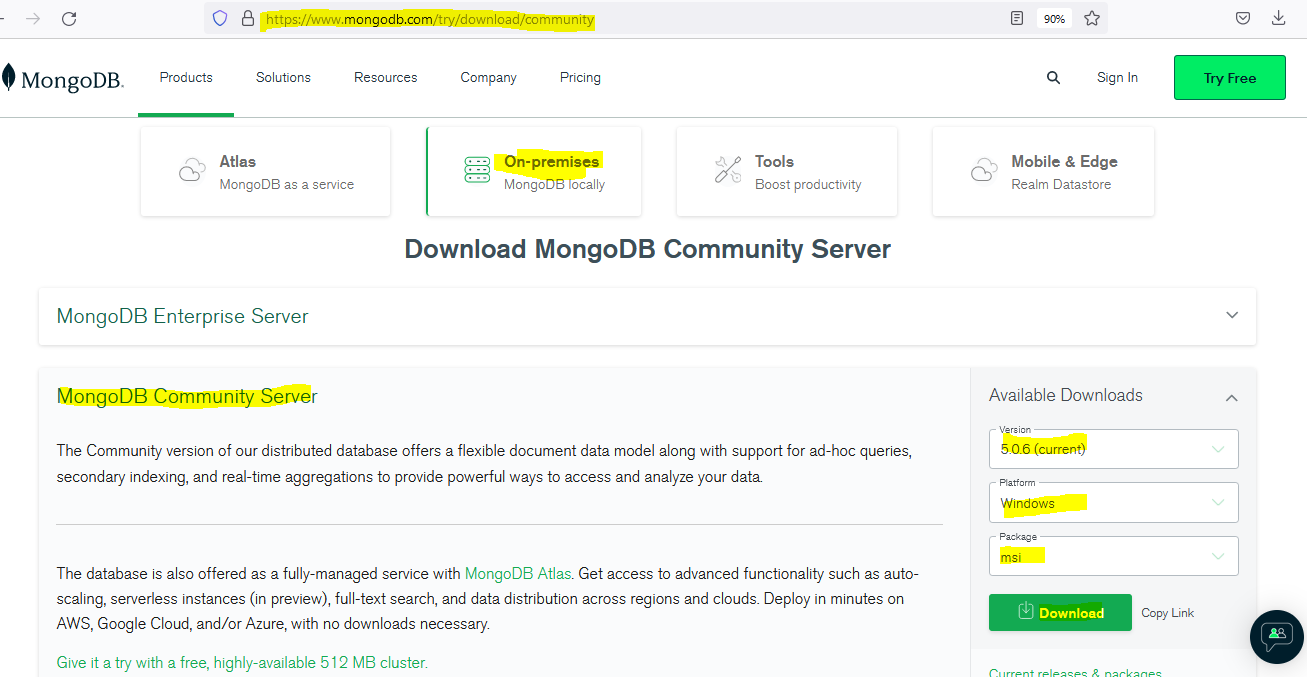Open the Company menu
The width and height of the screenshot is (1307, 677).
[x=488, y=77]
